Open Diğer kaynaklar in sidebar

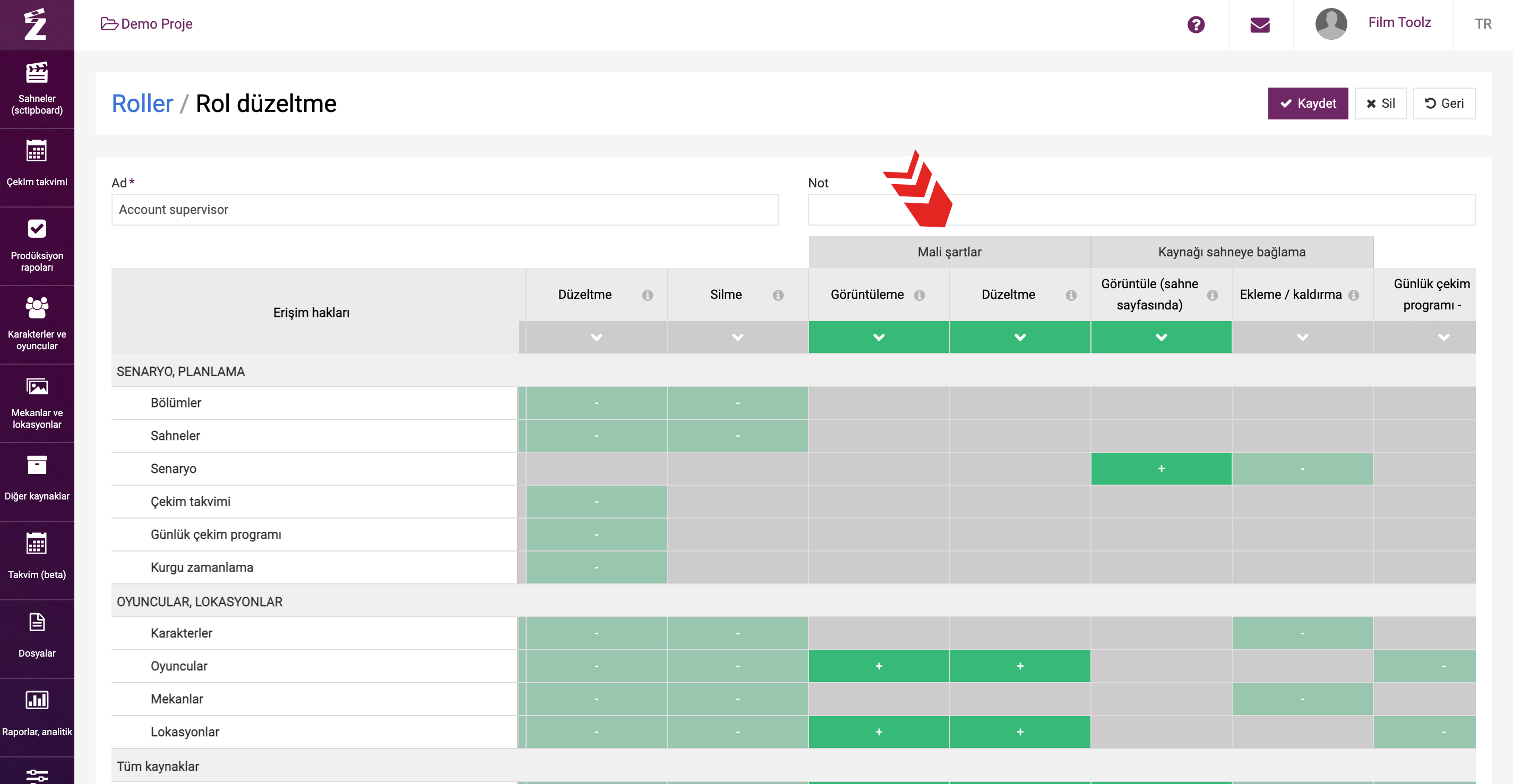pos(37,482)
